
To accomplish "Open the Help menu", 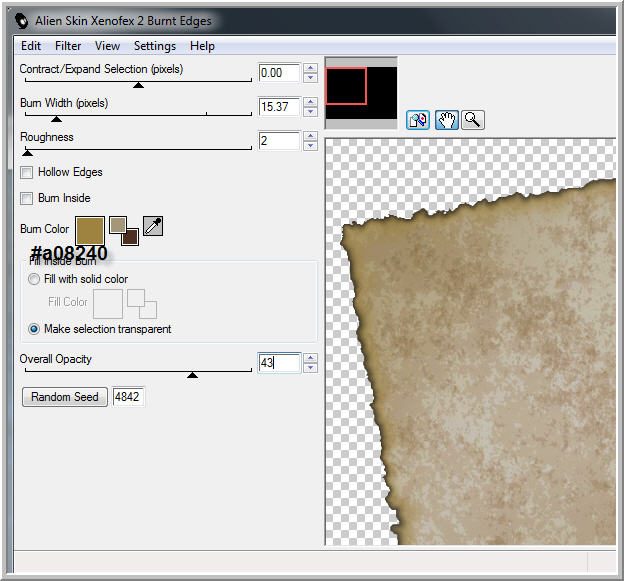I will pos(202,46).
